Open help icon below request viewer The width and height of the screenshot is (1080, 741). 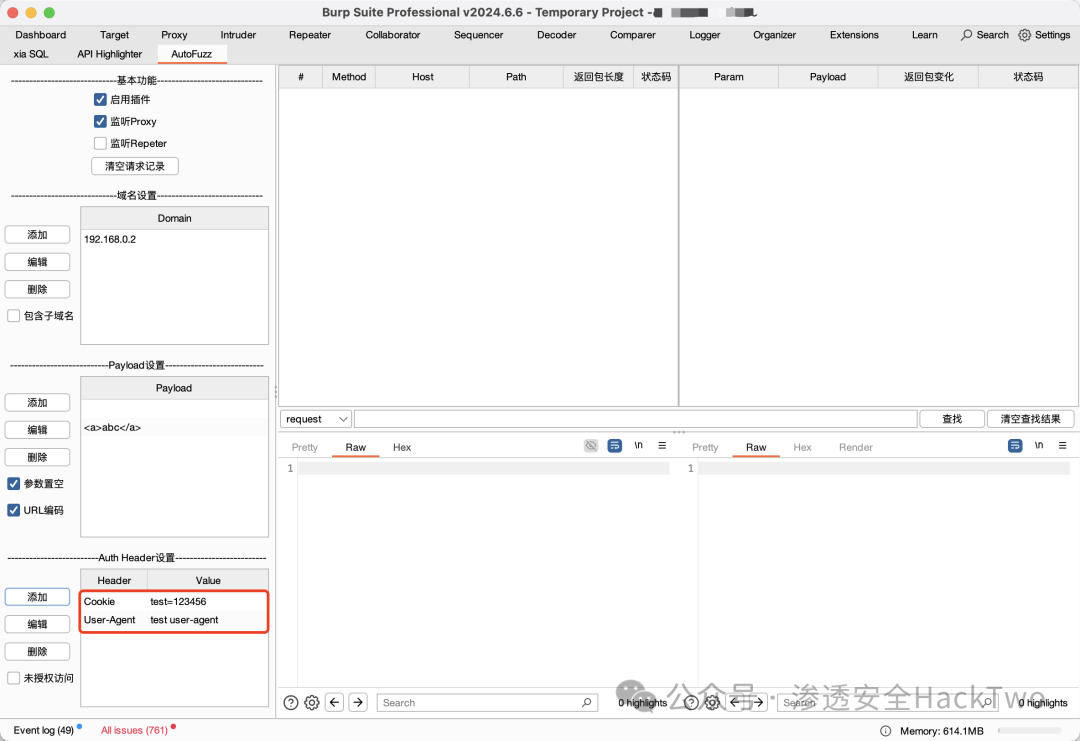[x=291, y=702]
